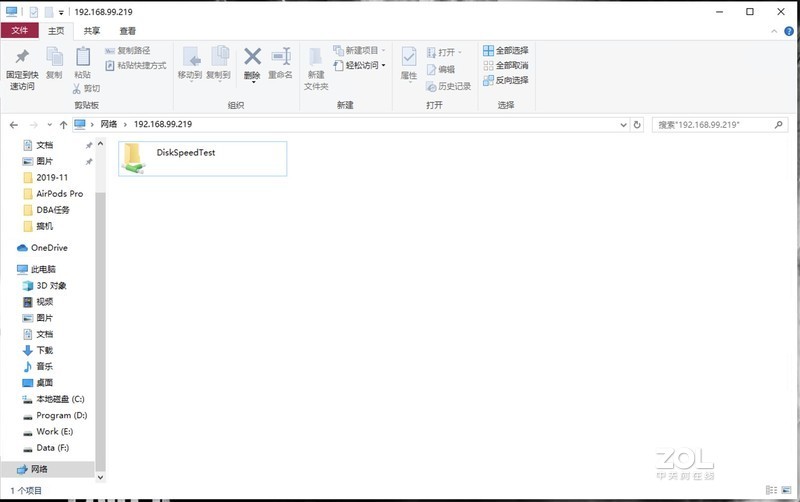Click the New folder (新建文件夹) icon
The height and width of the screenshot is (502, 800).
point(316,57)
